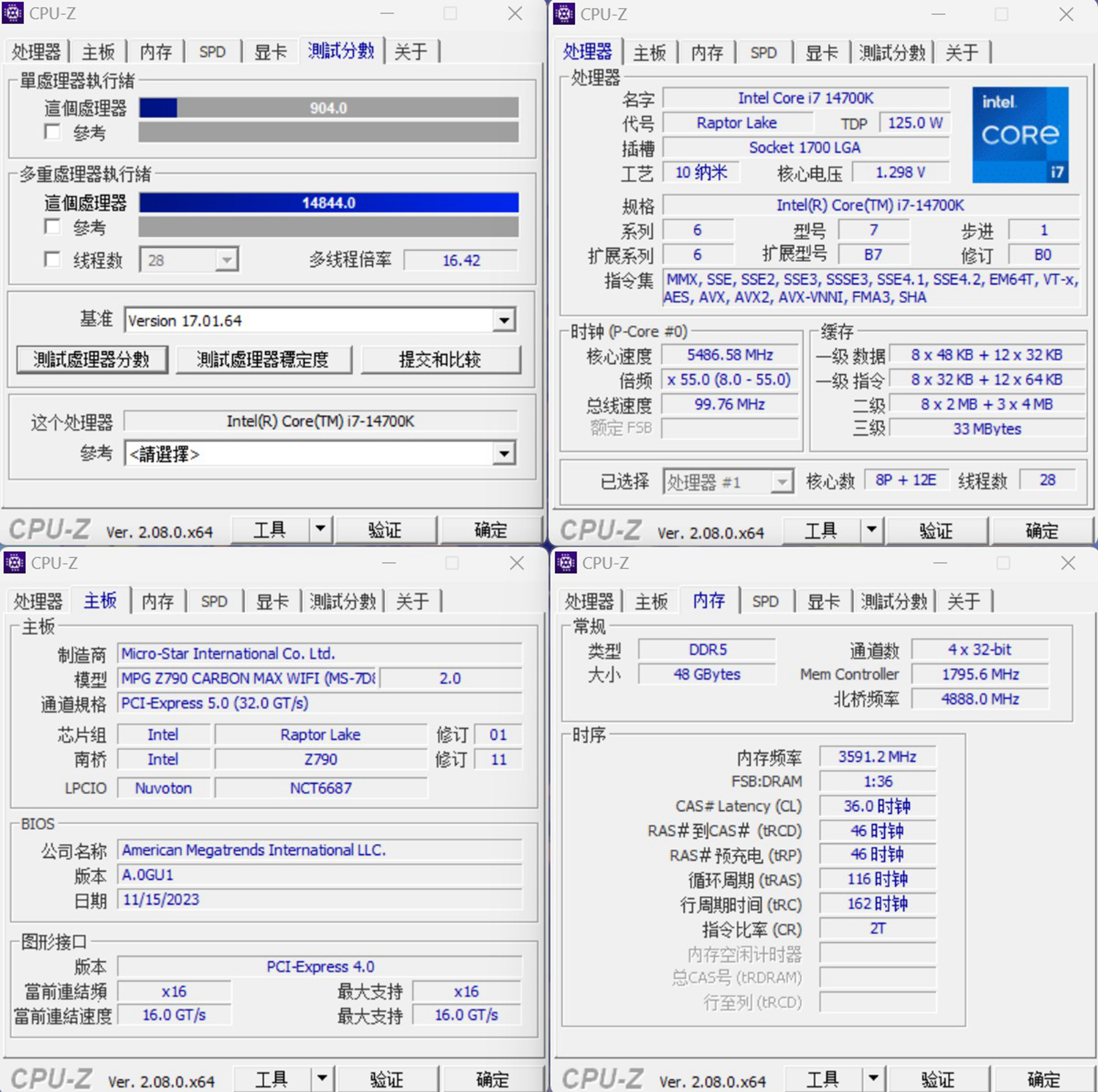
Task: Enable 參考 checkbox under single-thread section
Action: pos(53,132)
